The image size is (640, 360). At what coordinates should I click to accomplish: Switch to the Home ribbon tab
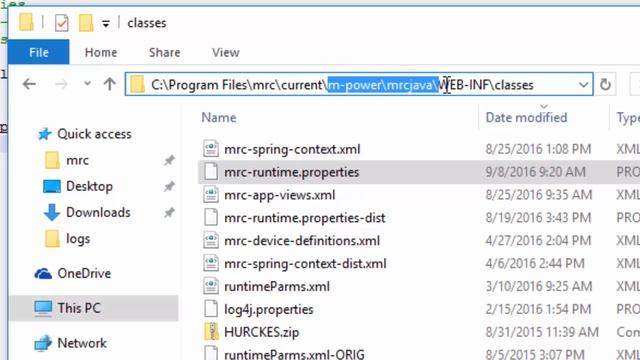point(101,52)
